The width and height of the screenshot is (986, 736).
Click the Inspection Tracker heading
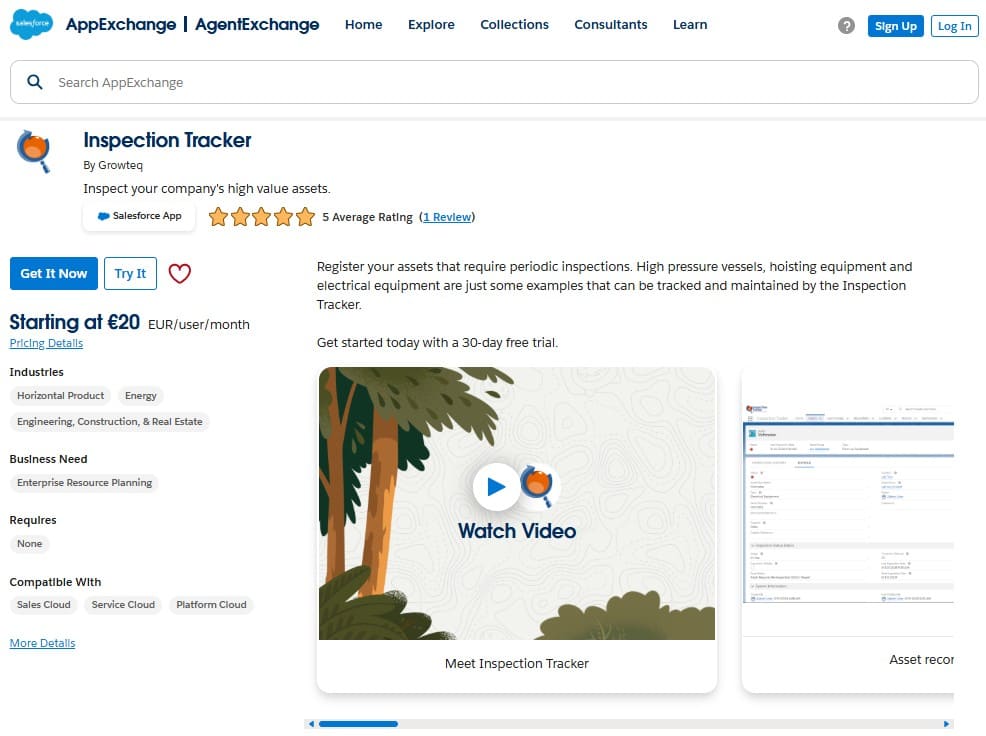[x=167, y=140]
